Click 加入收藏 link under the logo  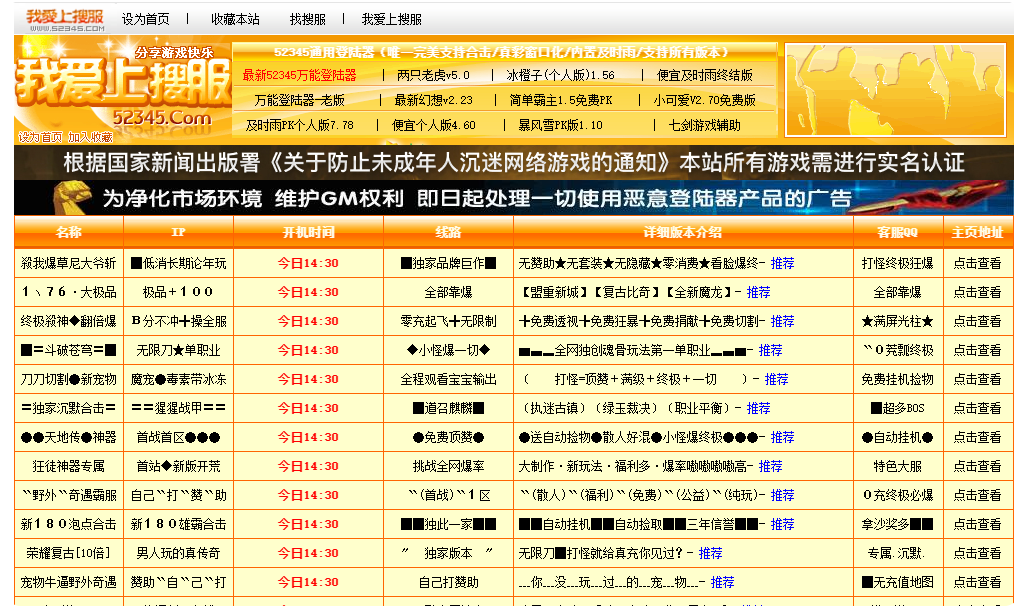(x=90, y=138)
